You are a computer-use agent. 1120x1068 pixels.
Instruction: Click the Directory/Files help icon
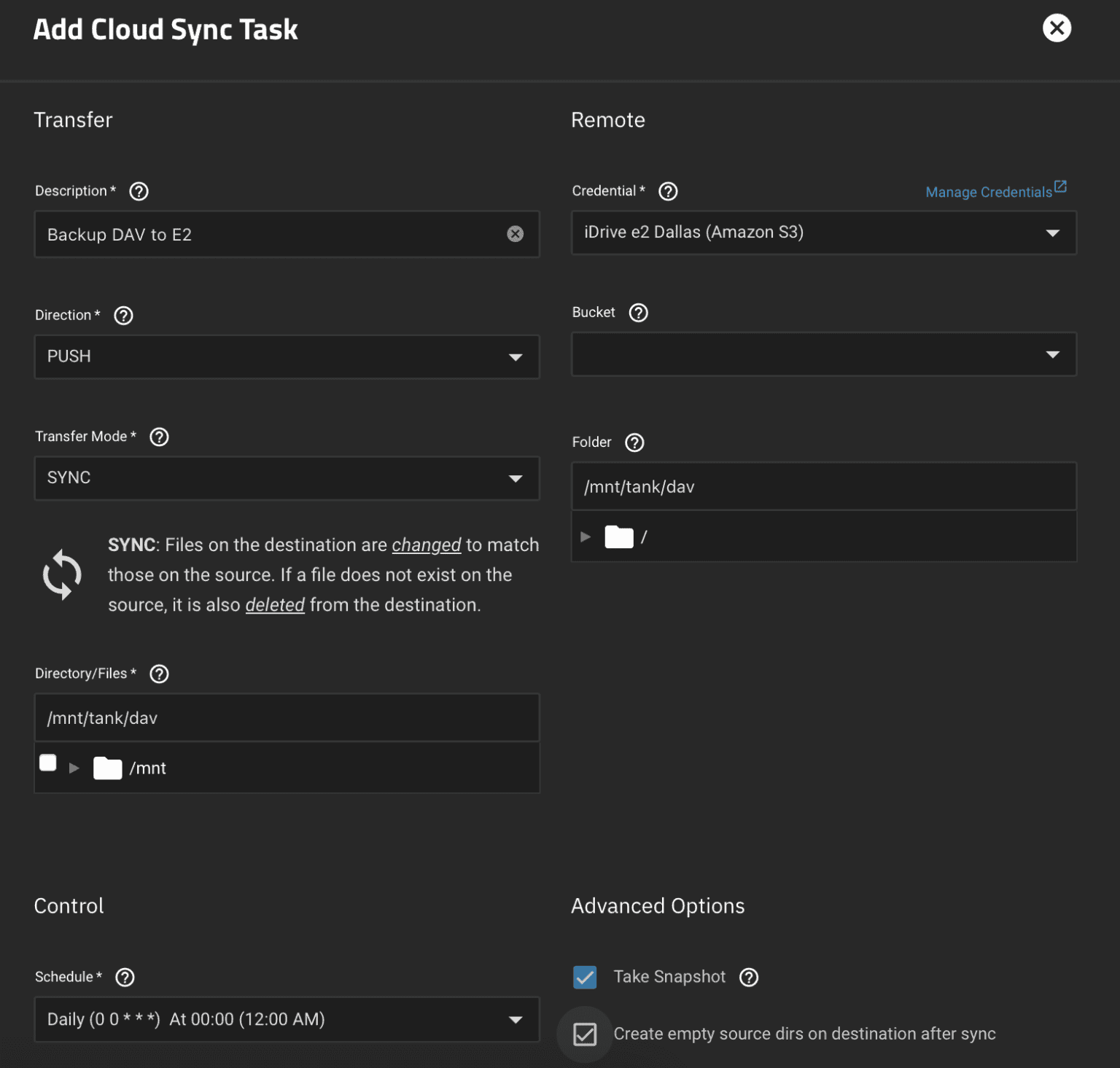(x=159, y=674)
